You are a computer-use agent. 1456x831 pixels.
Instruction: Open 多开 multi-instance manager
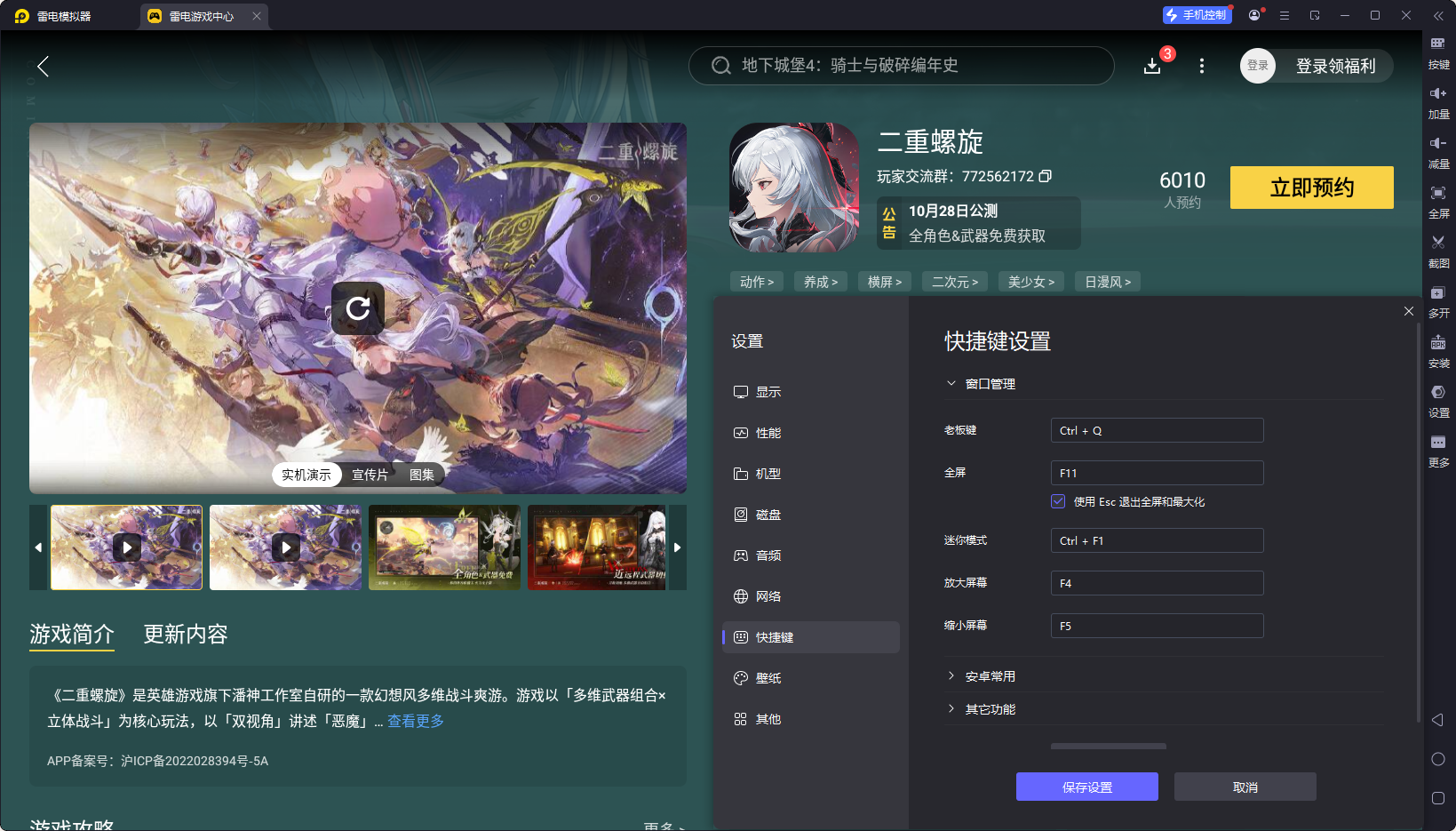tap(1438, 301)
